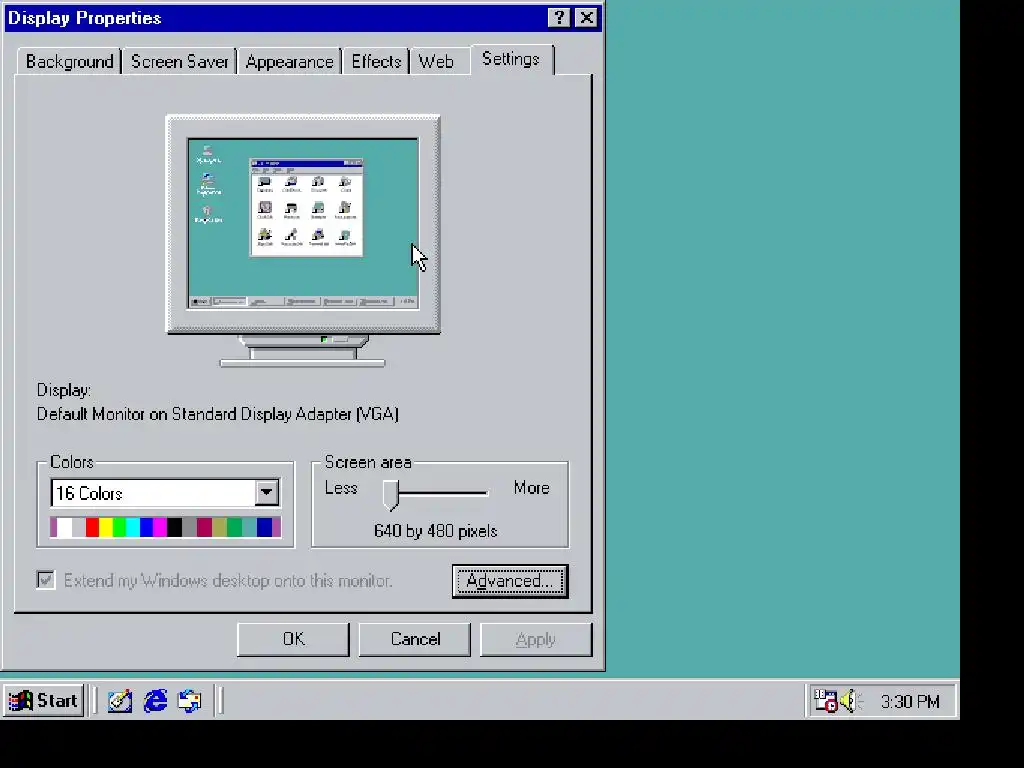Click the 'More' label of Screen area
1024x768 pixels.
pos(531,488)
